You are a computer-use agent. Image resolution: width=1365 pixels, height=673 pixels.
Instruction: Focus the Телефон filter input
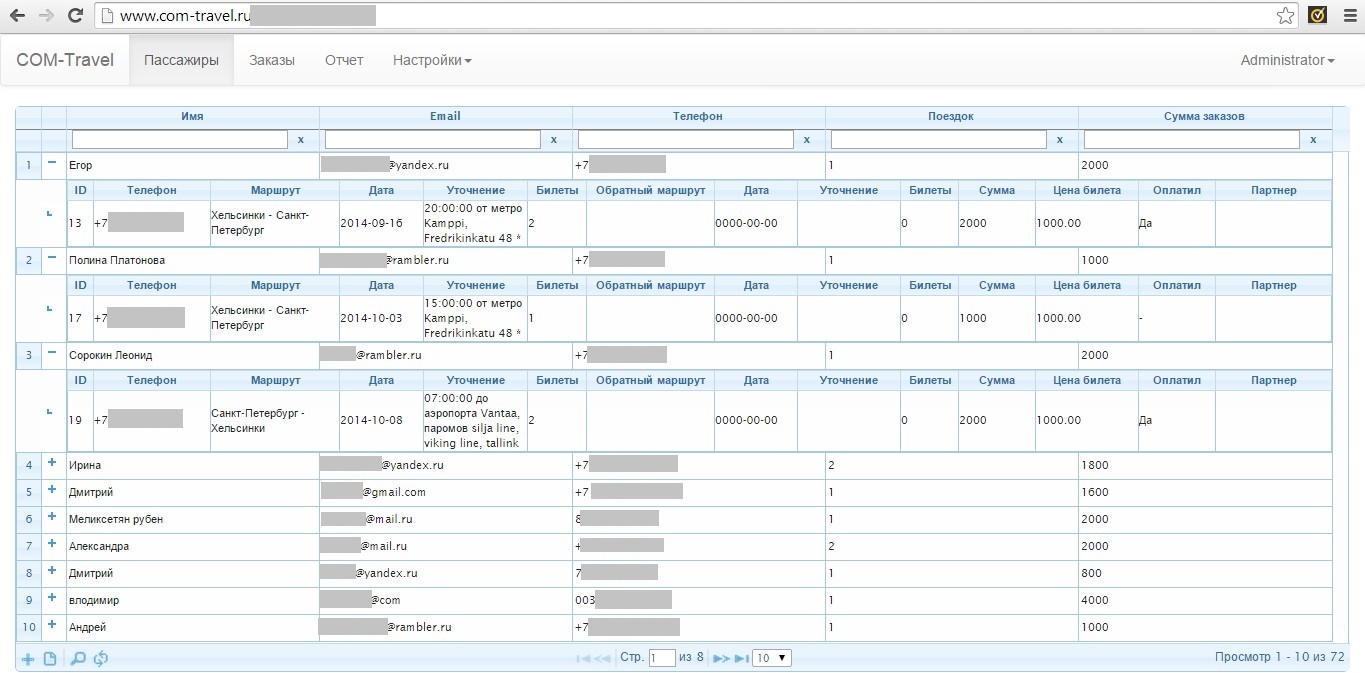686,140
